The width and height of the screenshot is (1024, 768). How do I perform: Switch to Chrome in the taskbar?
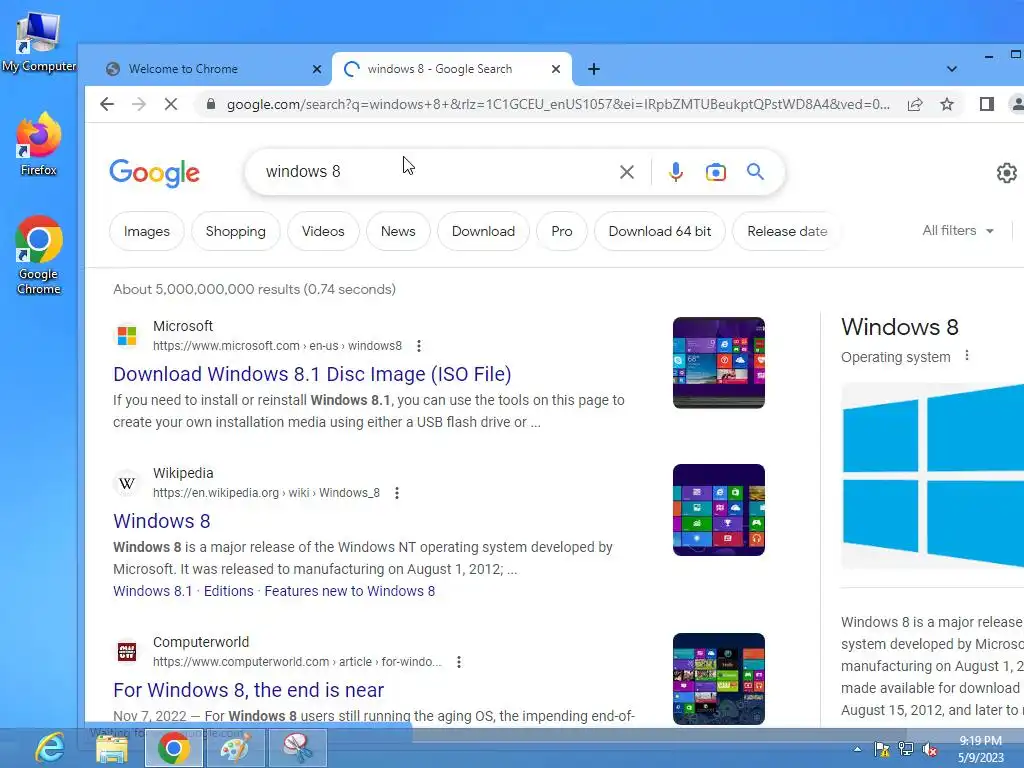173,748
